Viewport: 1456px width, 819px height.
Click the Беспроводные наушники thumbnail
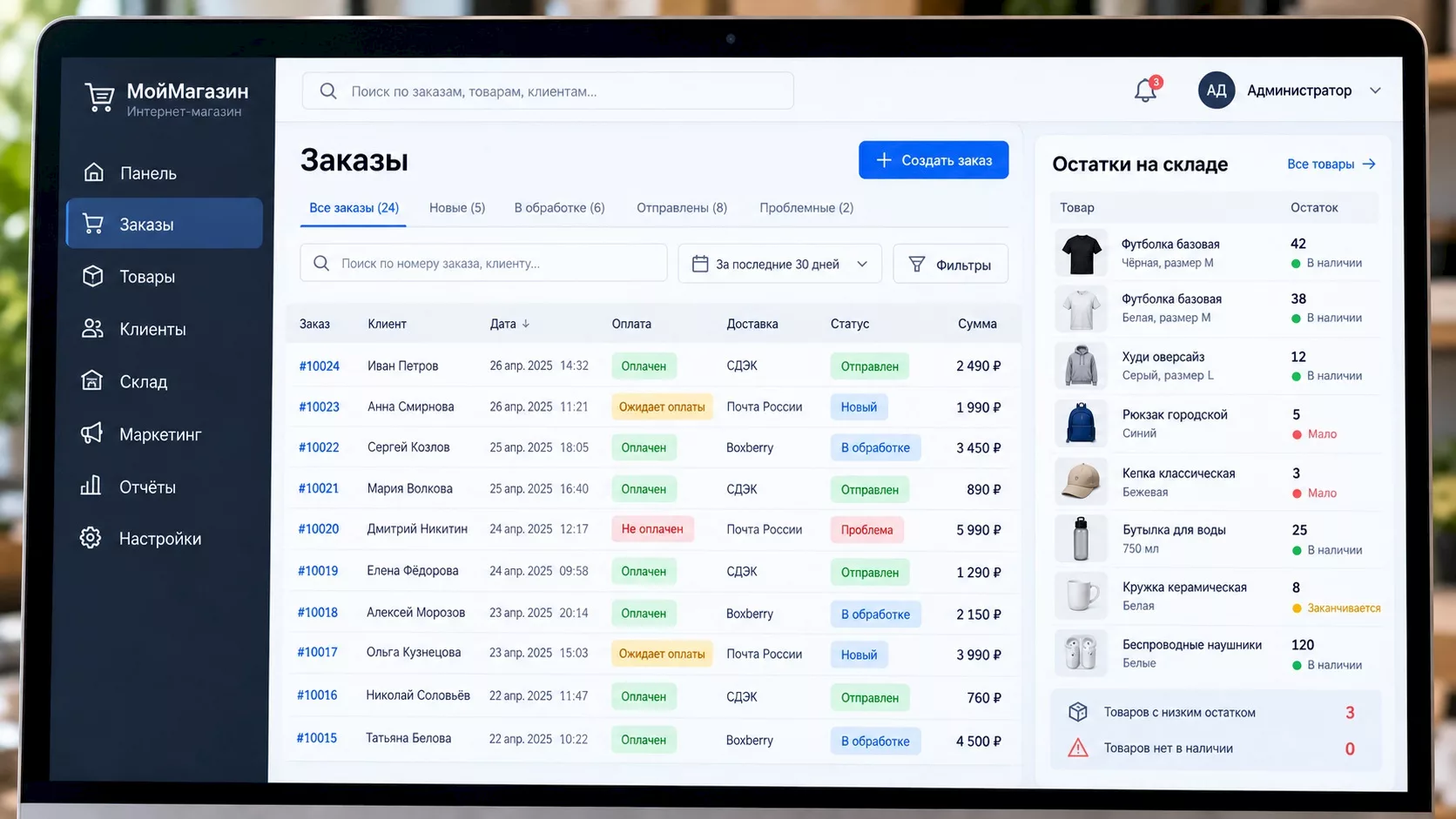pos(1082,653)
